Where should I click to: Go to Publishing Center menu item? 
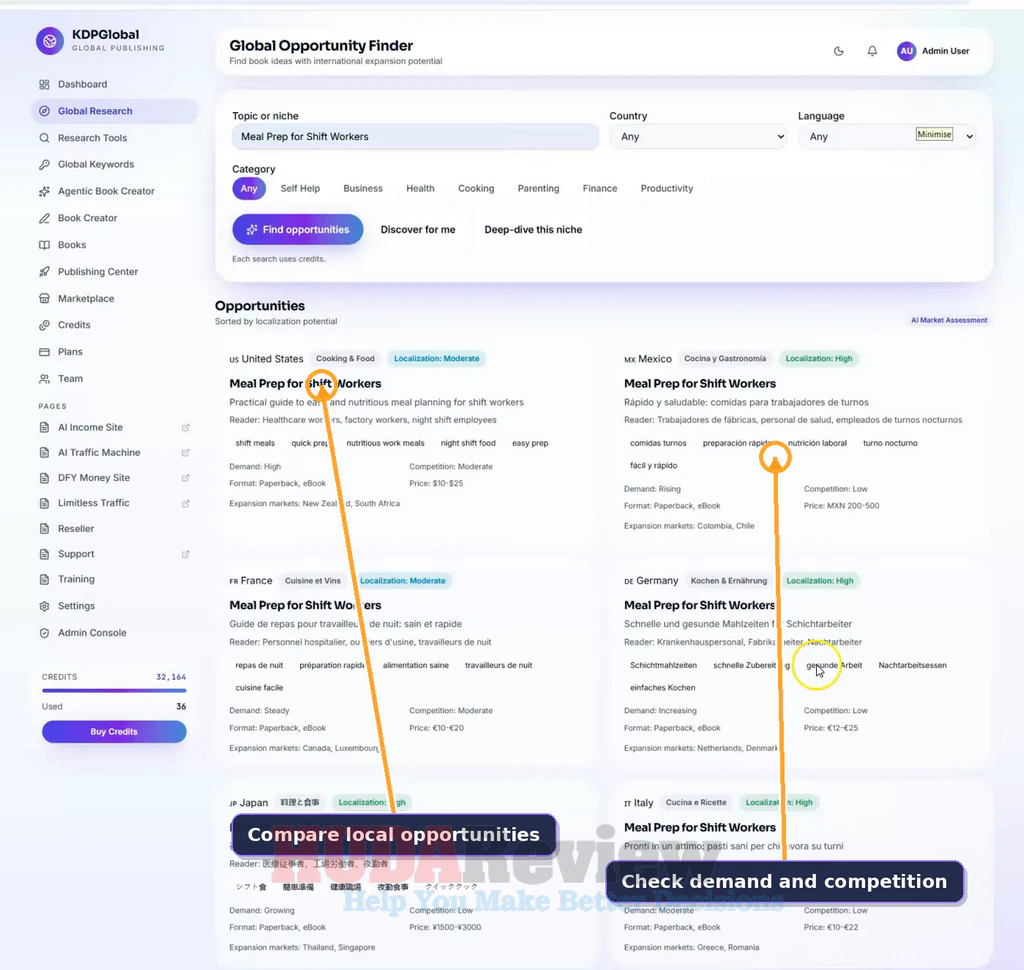click(114, 272)
